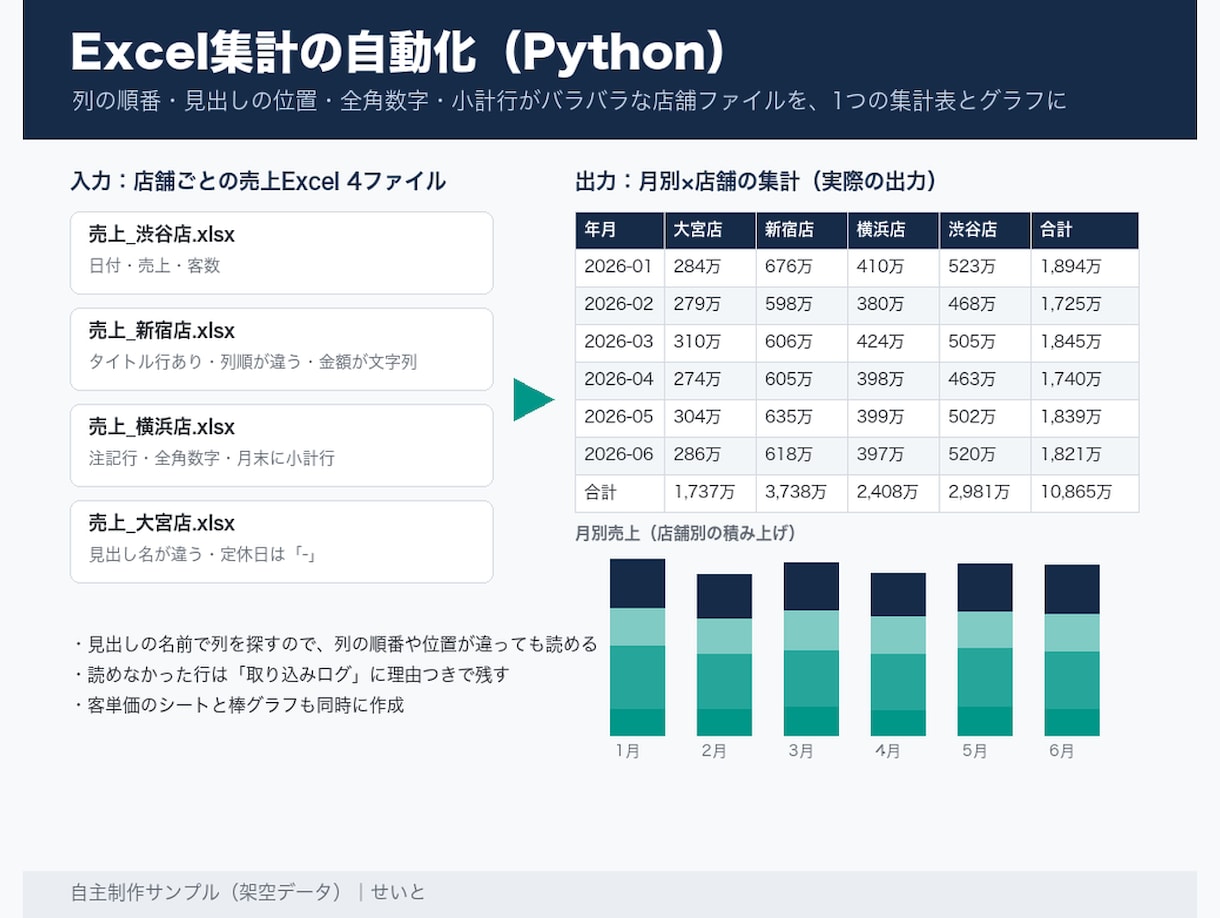
Task: Click the 年月 column header
Action: pos(620,230)
